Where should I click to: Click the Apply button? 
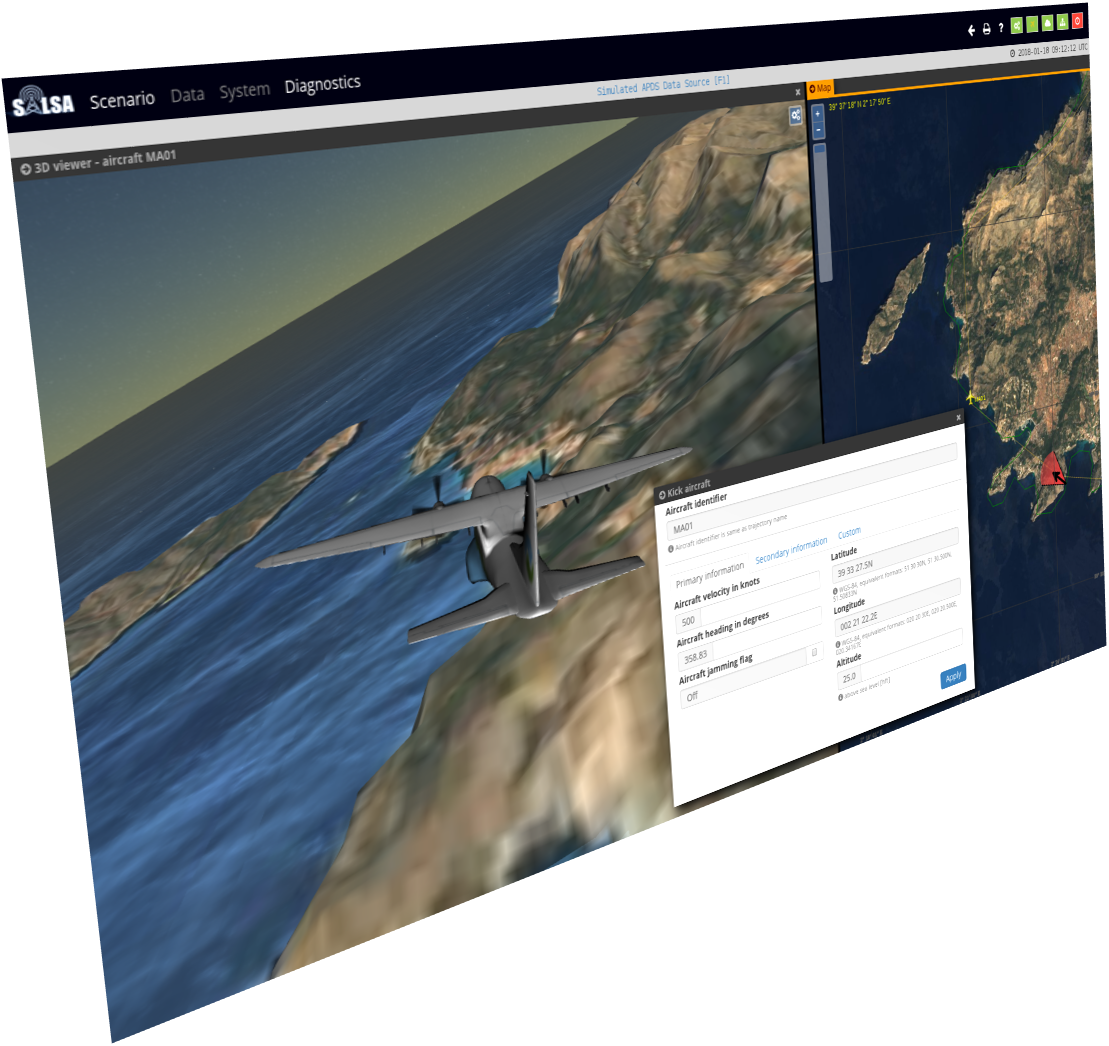coord(953,677)
